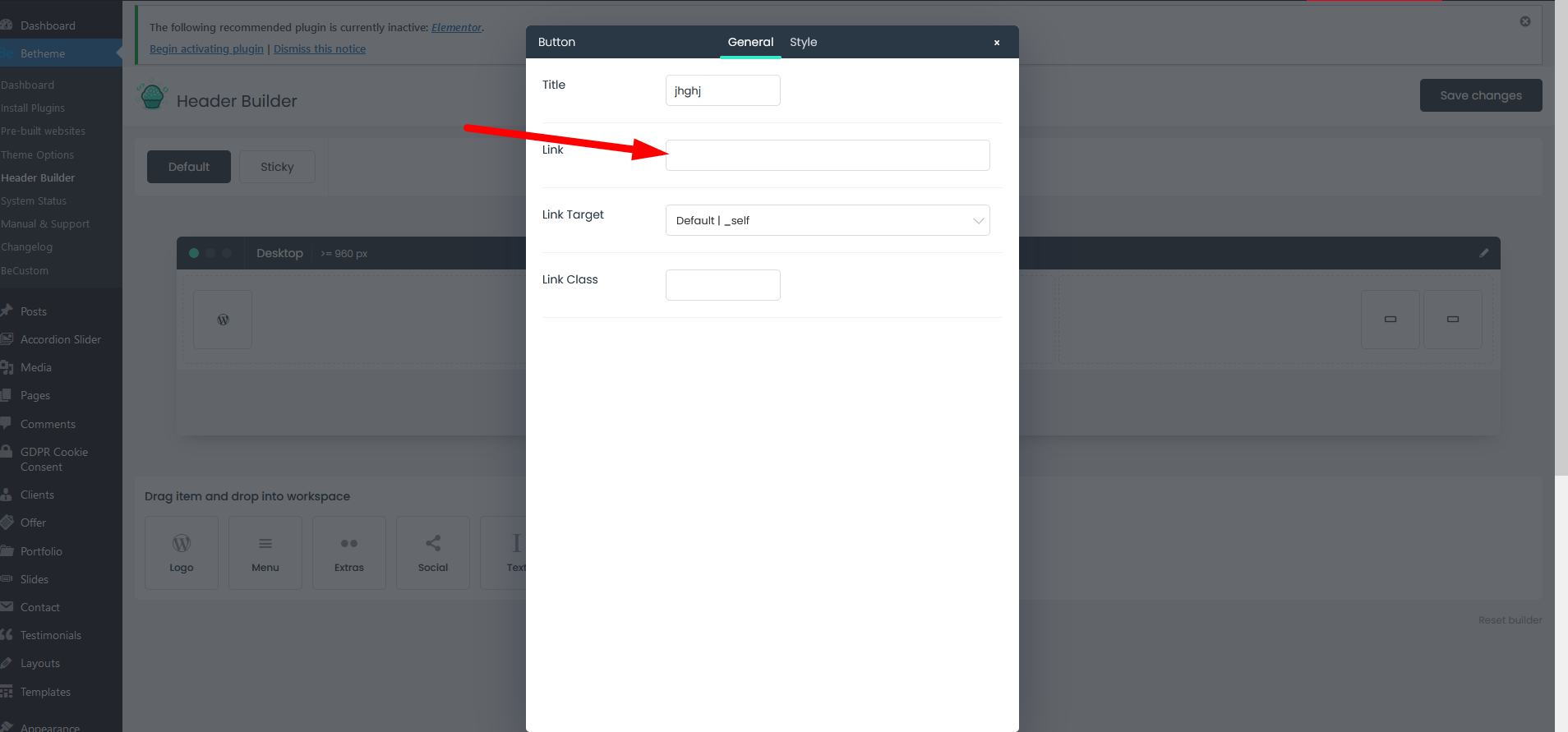Click the pencil edit icon in workspace bar
The image size is (1568, 732).
coord(1484,253)
